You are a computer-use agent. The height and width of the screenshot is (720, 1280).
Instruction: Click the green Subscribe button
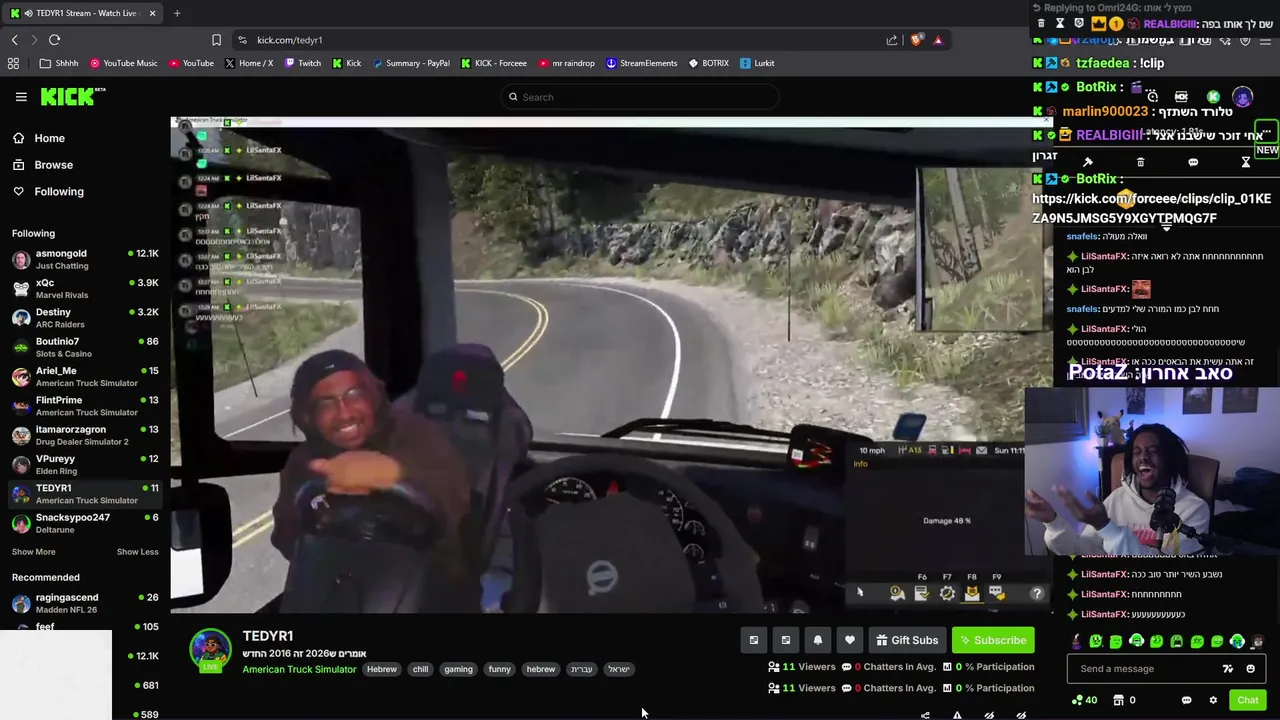(x=993, y=640)
